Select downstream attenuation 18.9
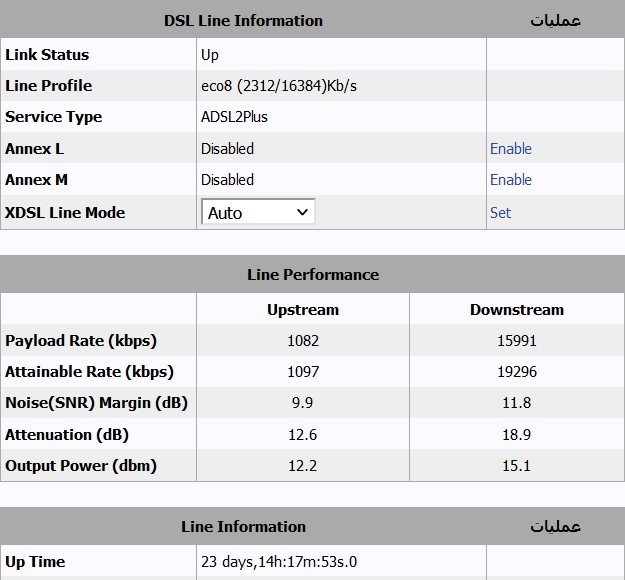The width and height of the screenshot is (625, 580). point(517,435)
